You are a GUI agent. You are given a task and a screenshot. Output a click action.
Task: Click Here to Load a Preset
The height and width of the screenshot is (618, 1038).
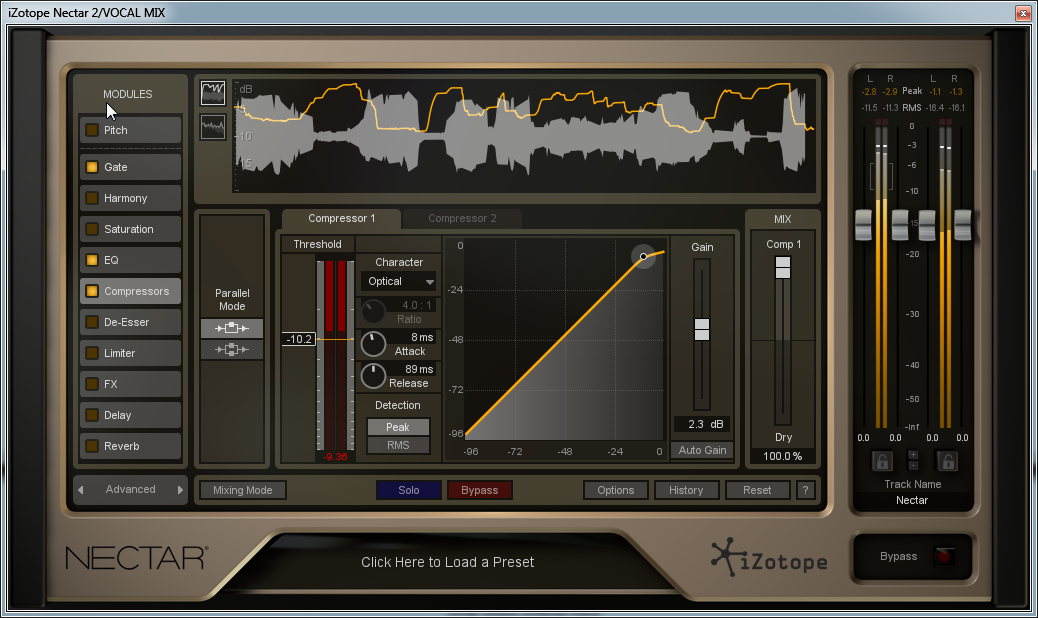click(x=448, y=562)
